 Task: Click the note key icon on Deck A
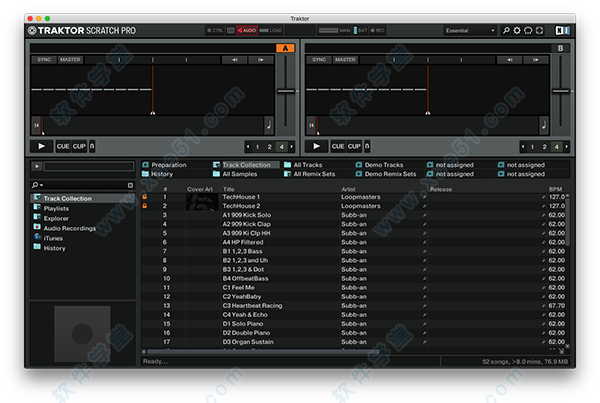tap(269, 125)
